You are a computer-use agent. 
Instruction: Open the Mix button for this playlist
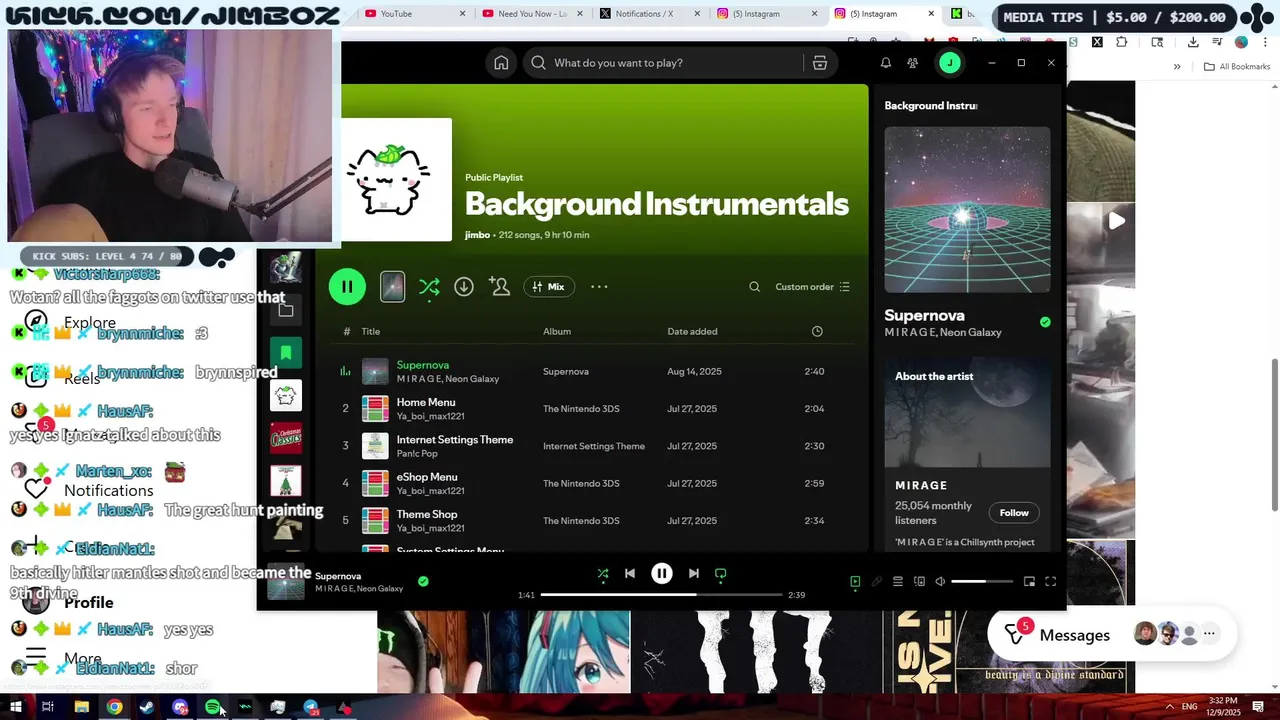point(549,287)
